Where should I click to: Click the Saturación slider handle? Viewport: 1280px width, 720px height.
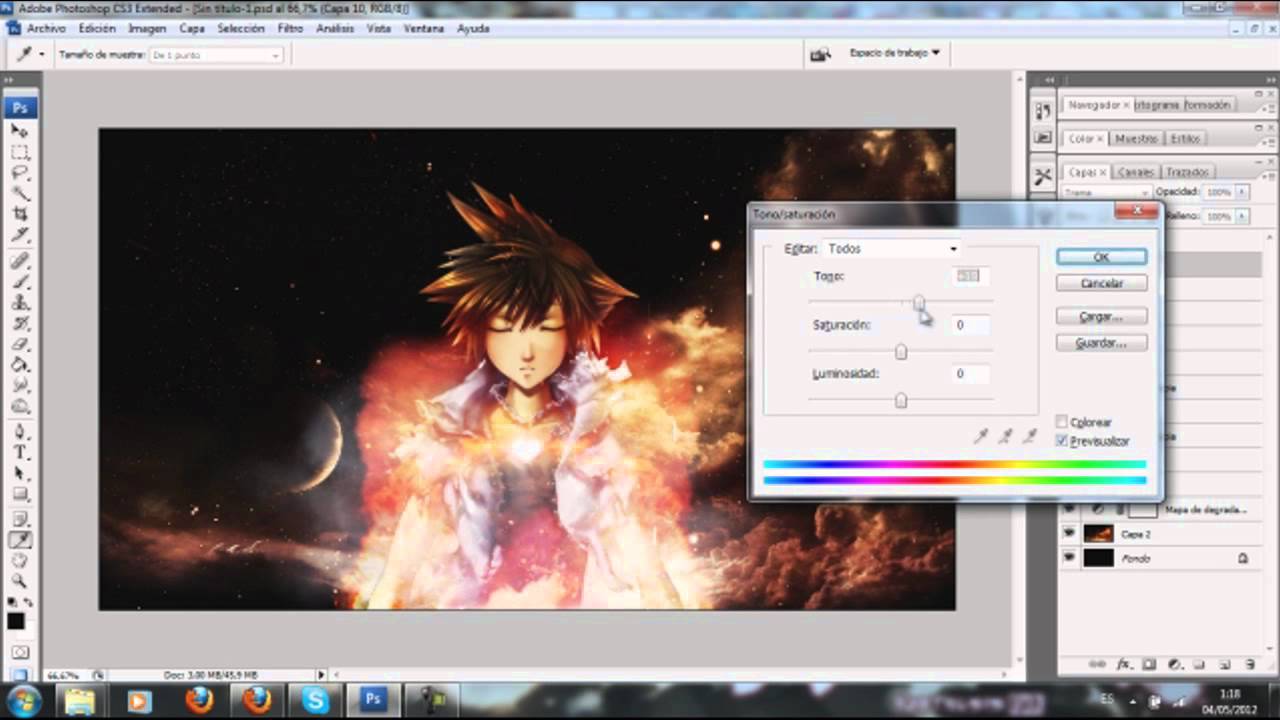pos(901,351)
